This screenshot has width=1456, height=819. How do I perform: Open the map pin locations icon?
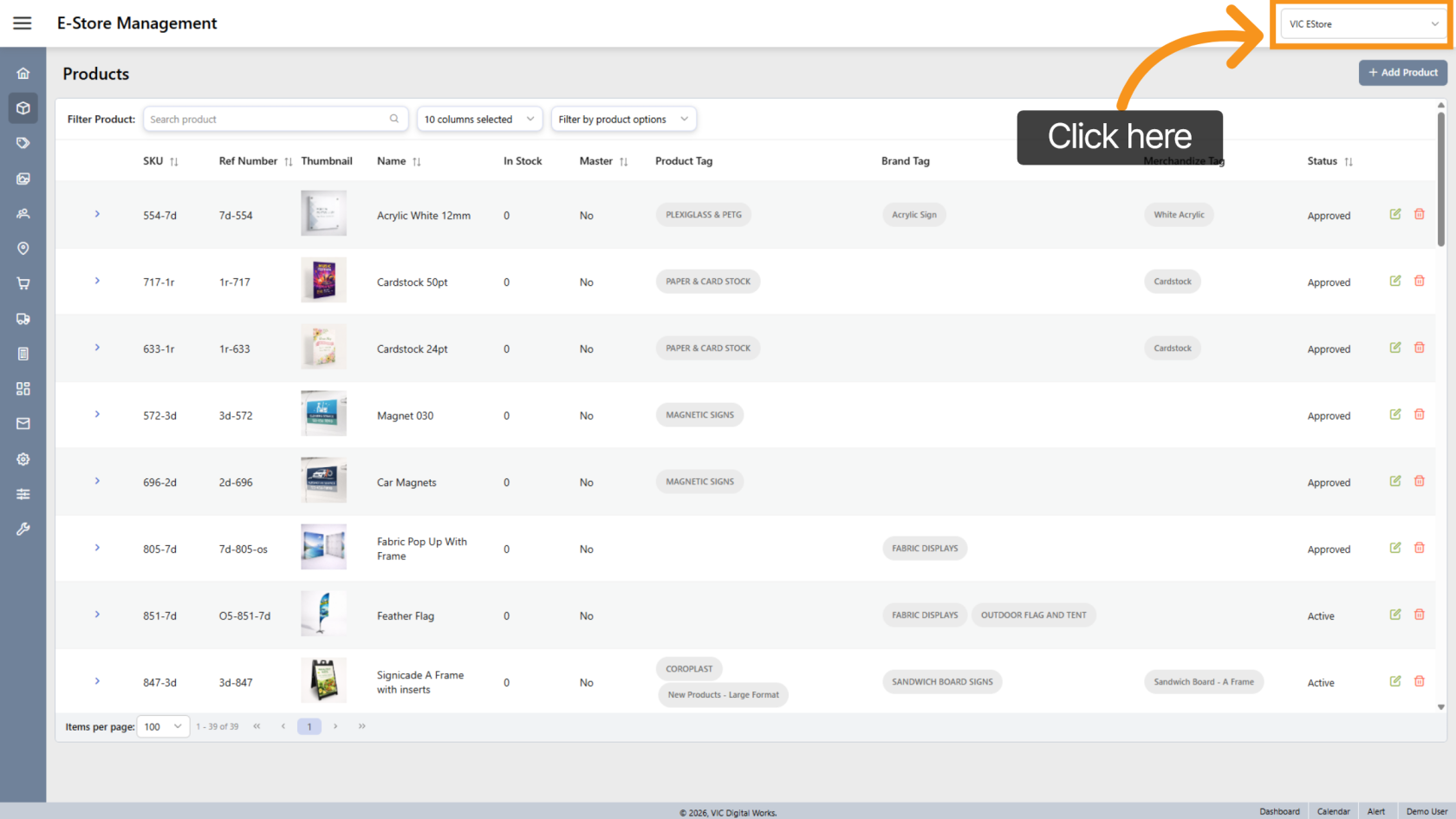[23, 249]
